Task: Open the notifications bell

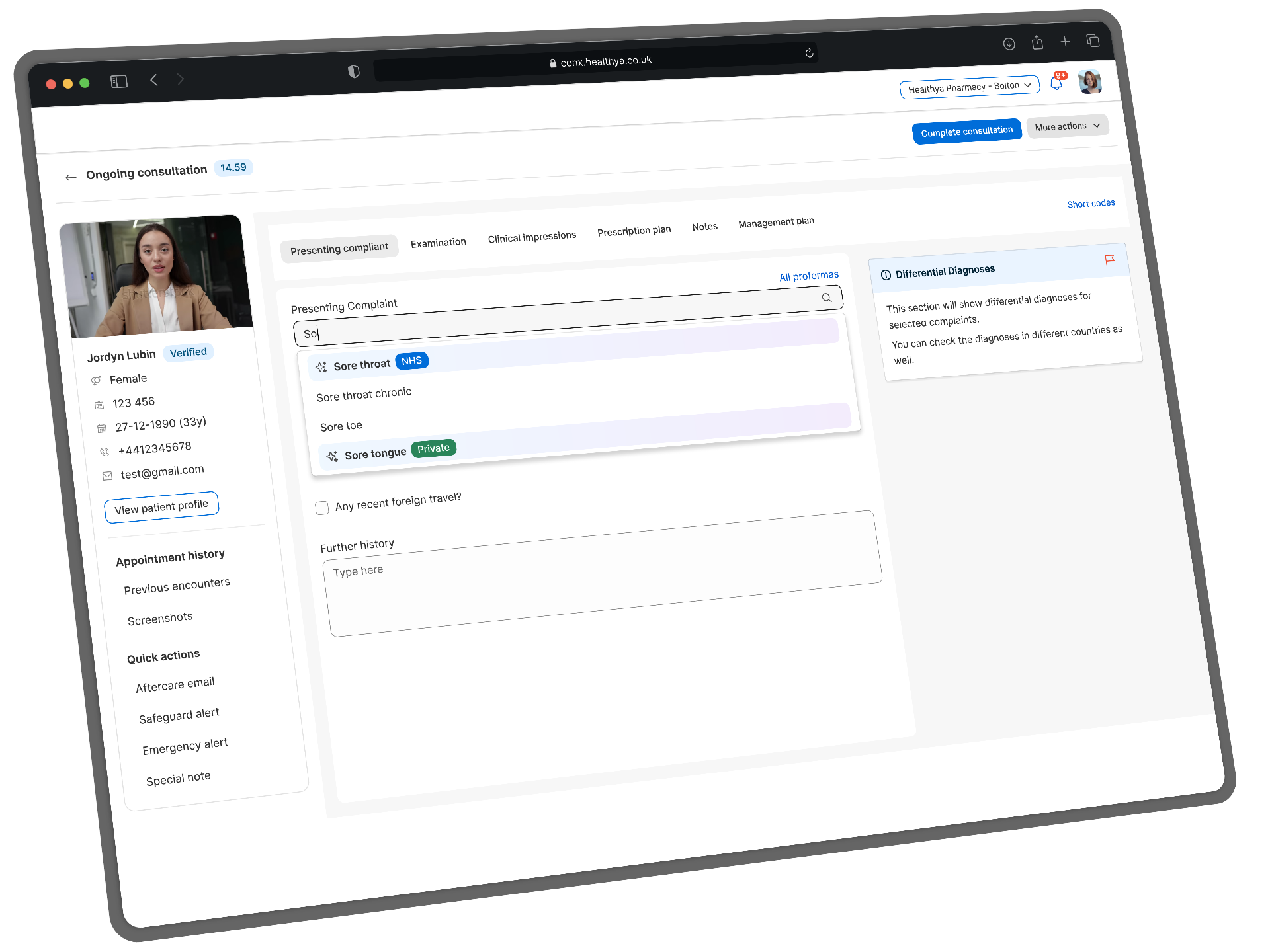Action: 1057,82
